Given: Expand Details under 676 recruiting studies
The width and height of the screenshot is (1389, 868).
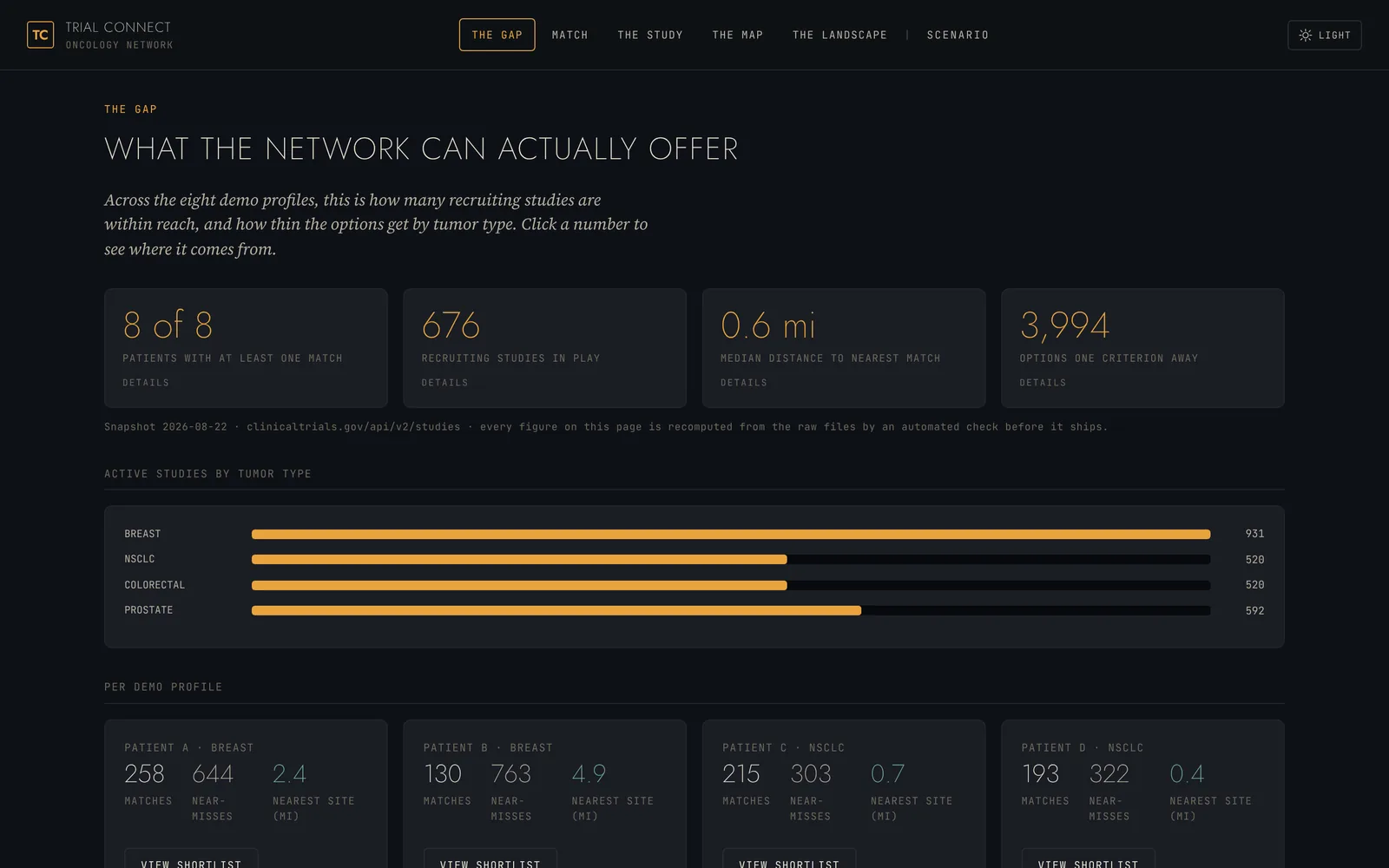Looking at the screenshot, I should (x=444, y=383).
